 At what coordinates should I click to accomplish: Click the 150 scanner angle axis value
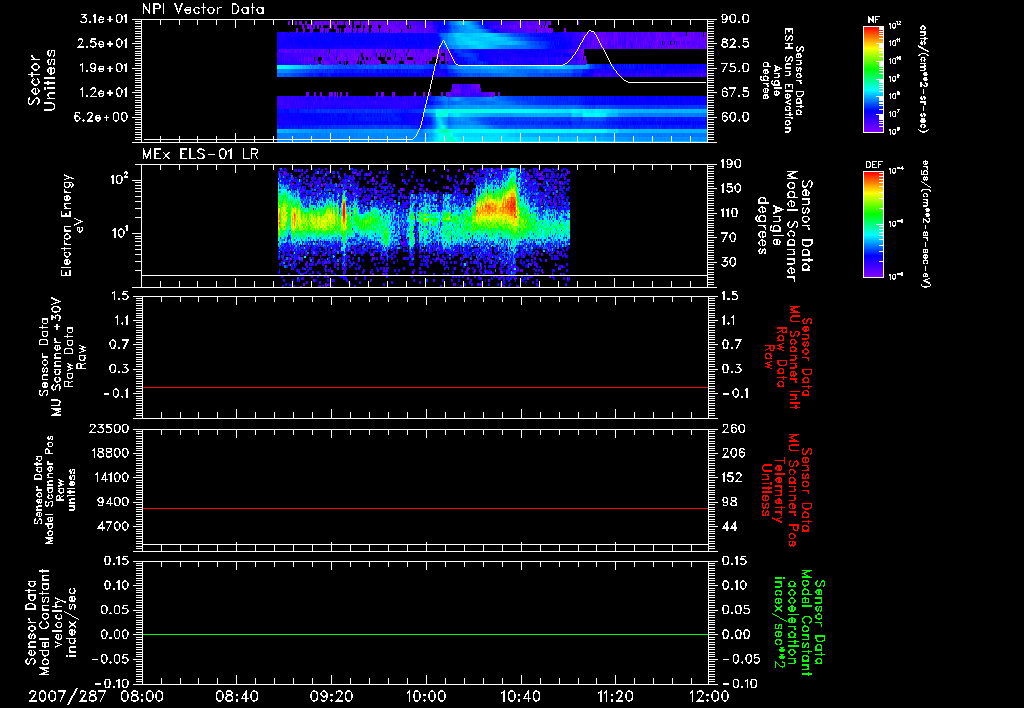coord(731,189)
